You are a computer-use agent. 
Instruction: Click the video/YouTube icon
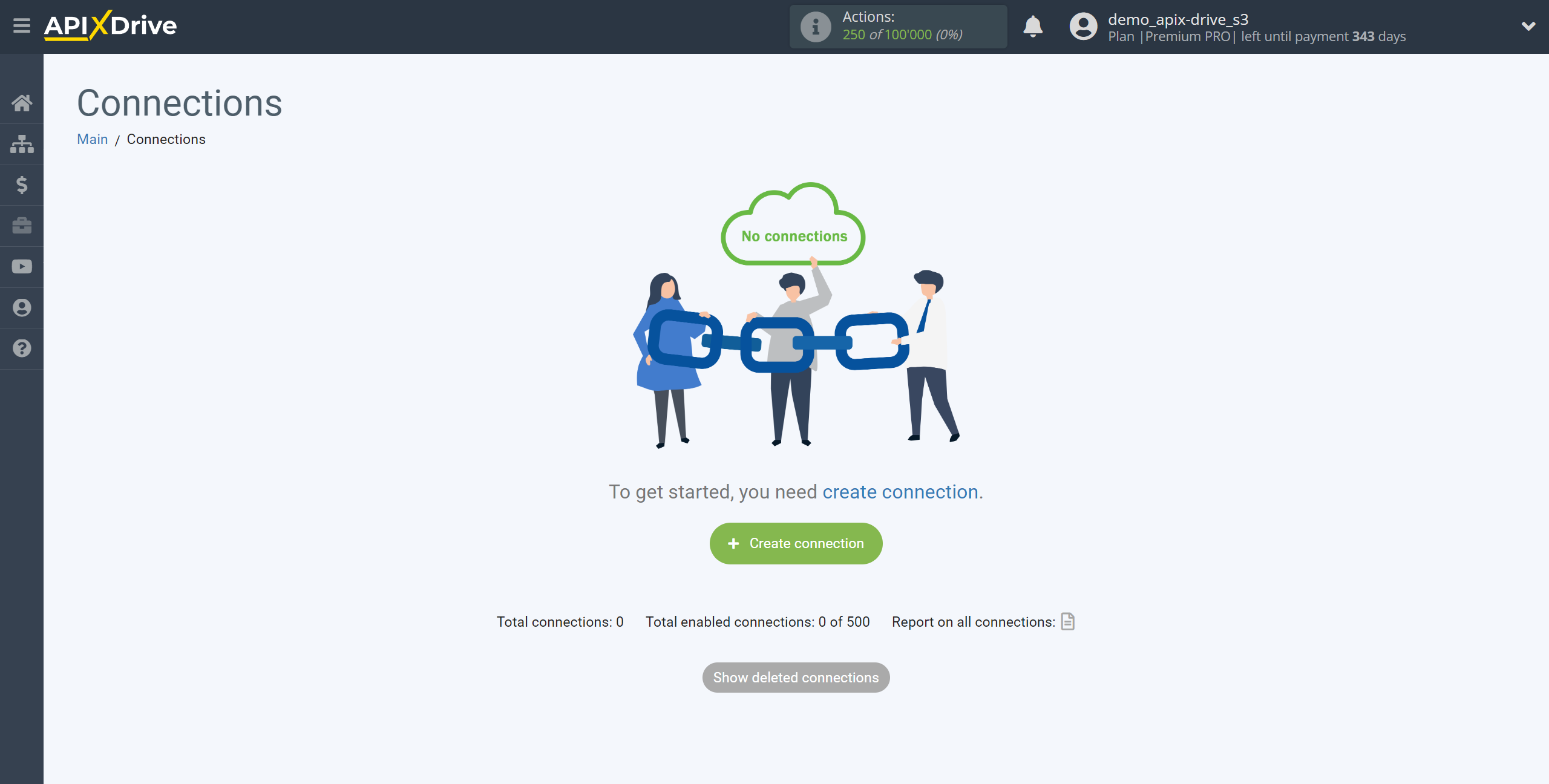(22, 266)
